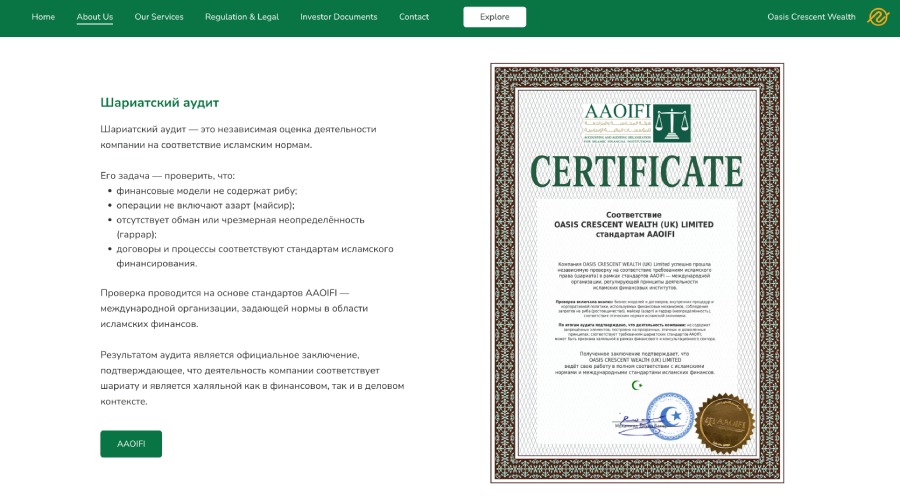This screenshot has height=497, width=900.
Task: Open Investor Documents in the navigation
Action: coord(339,17)
